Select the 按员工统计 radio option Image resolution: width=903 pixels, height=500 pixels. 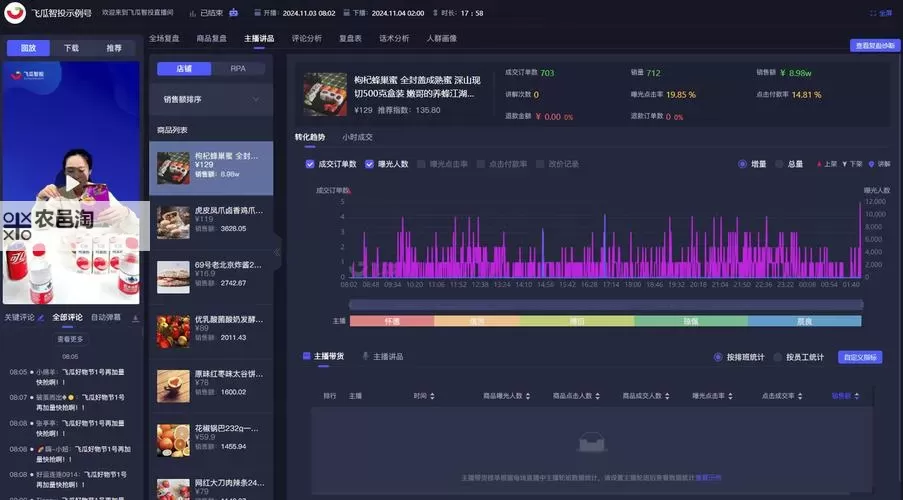(x=777, y=357)
